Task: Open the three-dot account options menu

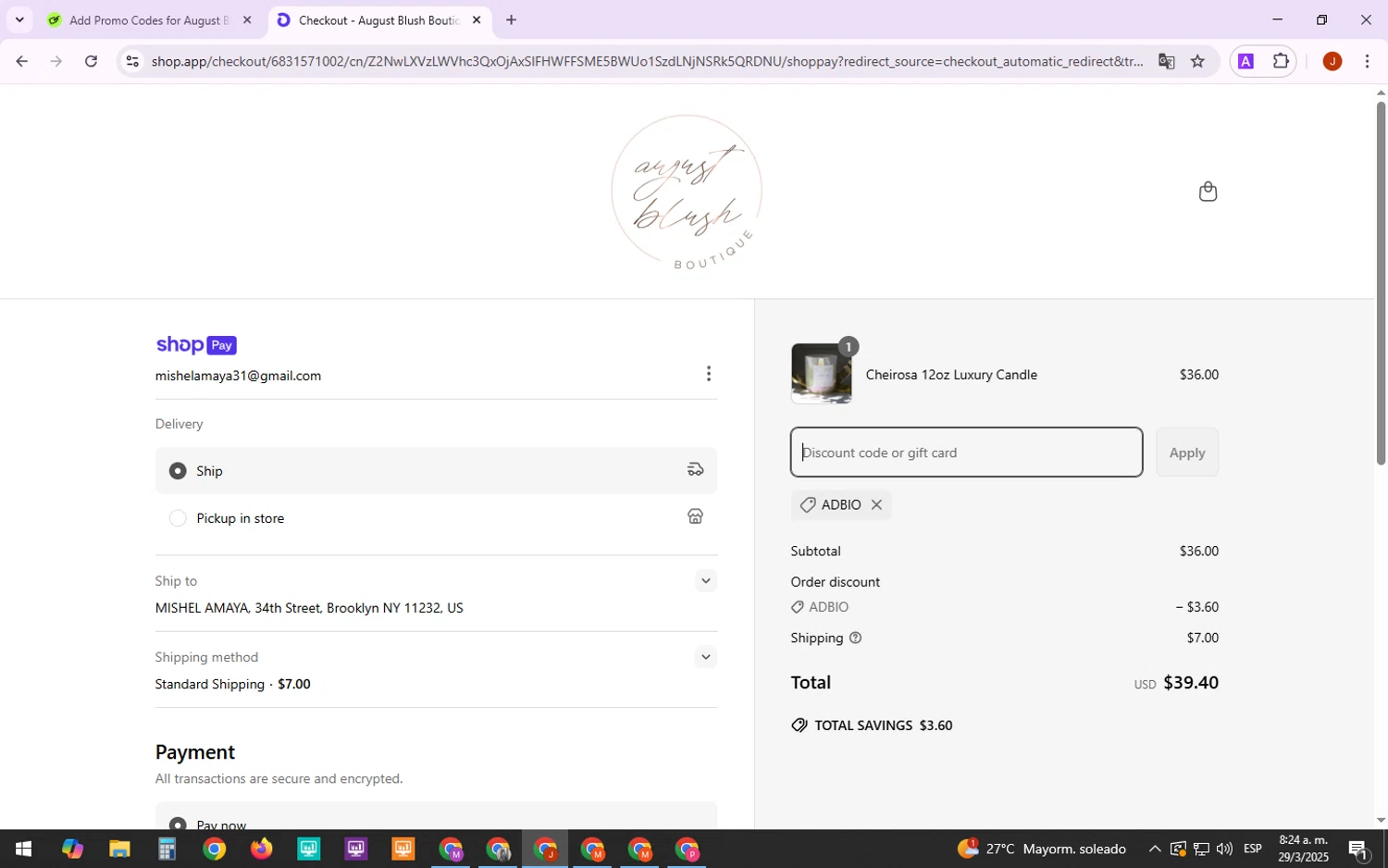Action: [x=709, y=374]
